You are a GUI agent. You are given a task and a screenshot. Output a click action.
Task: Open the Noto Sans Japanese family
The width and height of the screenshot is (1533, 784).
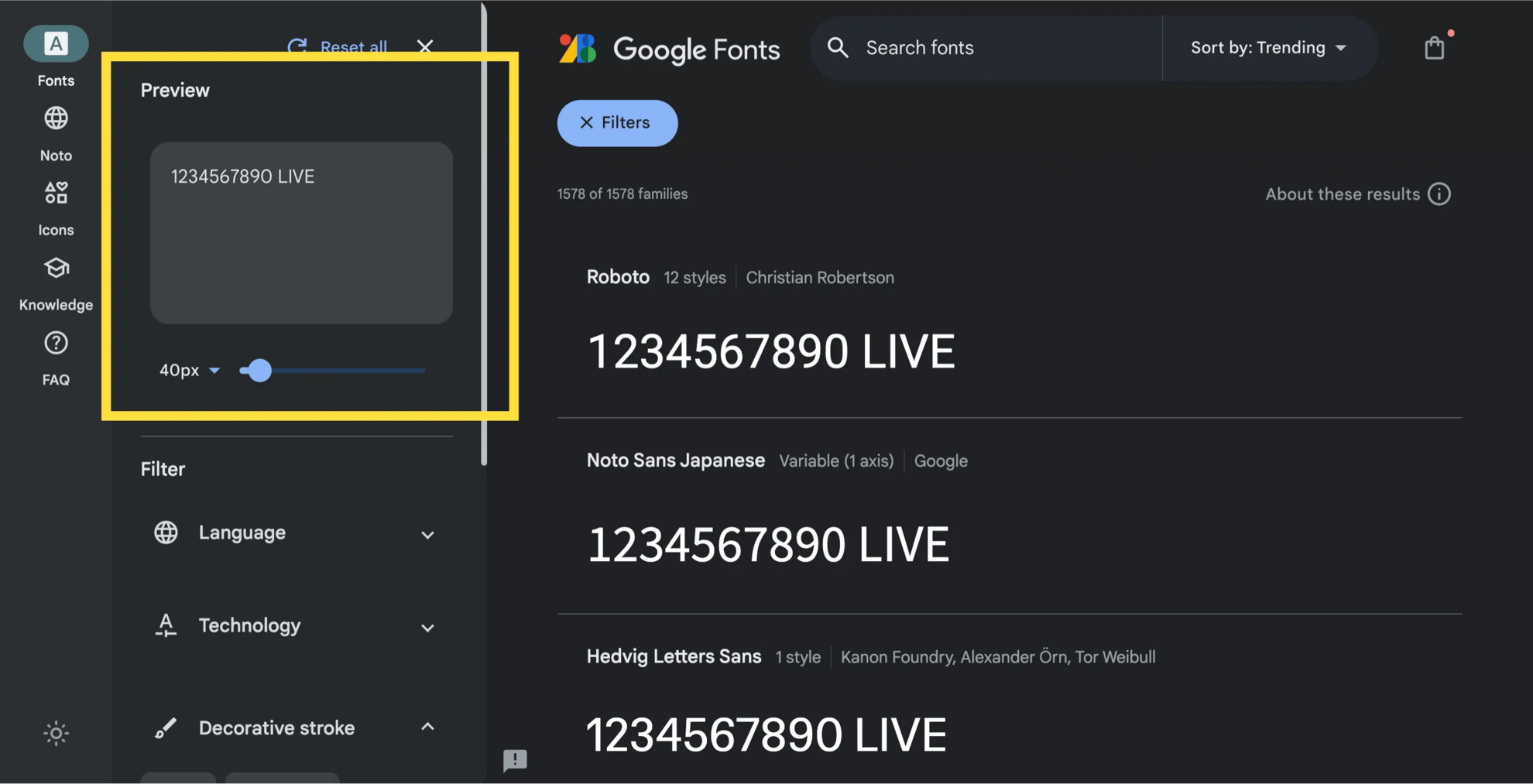pos(675,460)
